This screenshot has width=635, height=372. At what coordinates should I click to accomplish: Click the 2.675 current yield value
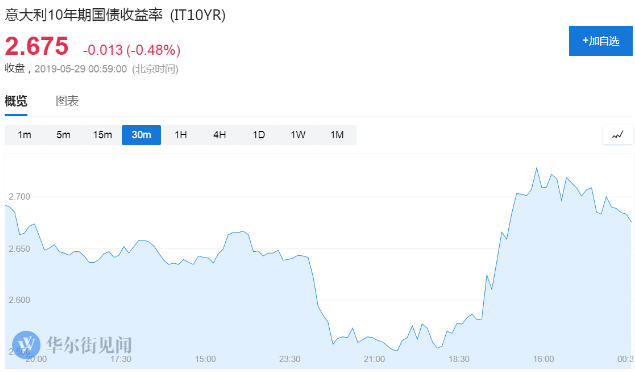point(37,46)
